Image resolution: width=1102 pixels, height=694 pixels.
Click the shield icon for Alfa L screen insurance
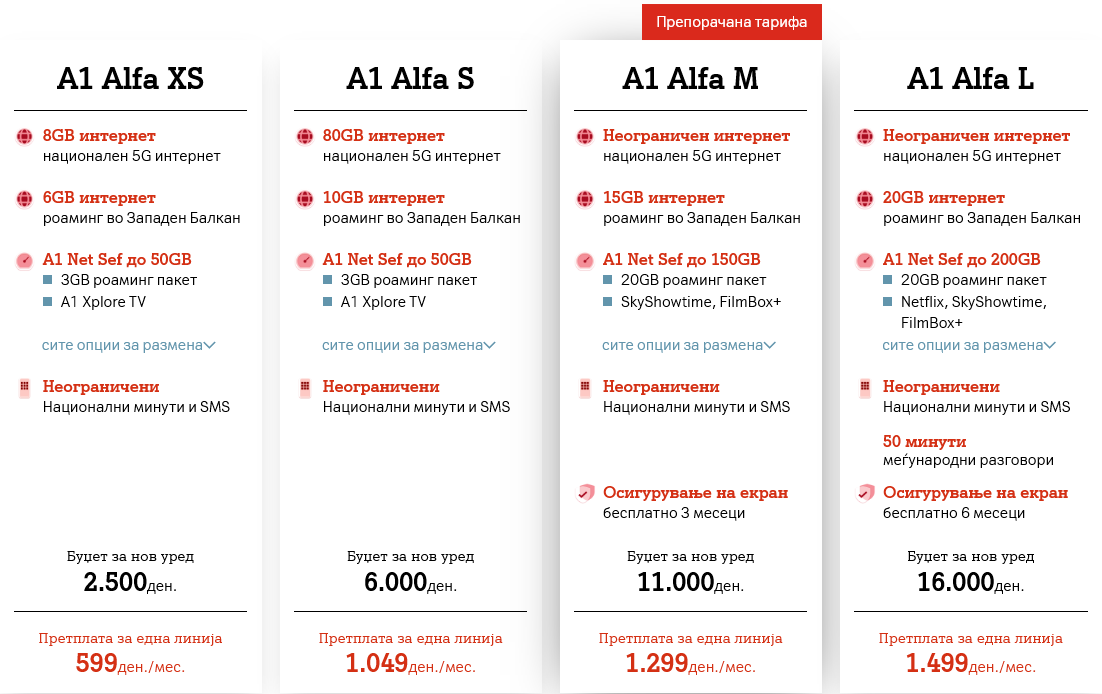[865, 493]
